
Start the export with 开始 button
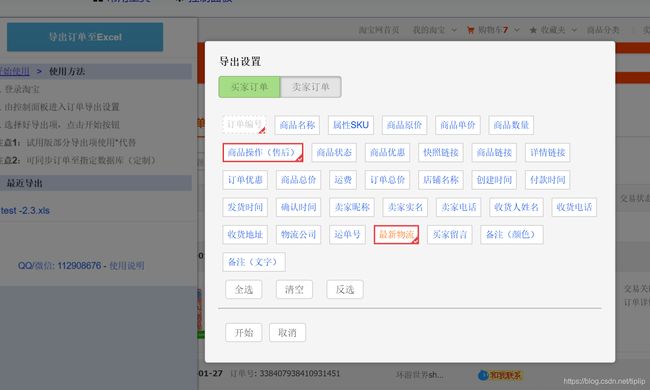[244, 332]
